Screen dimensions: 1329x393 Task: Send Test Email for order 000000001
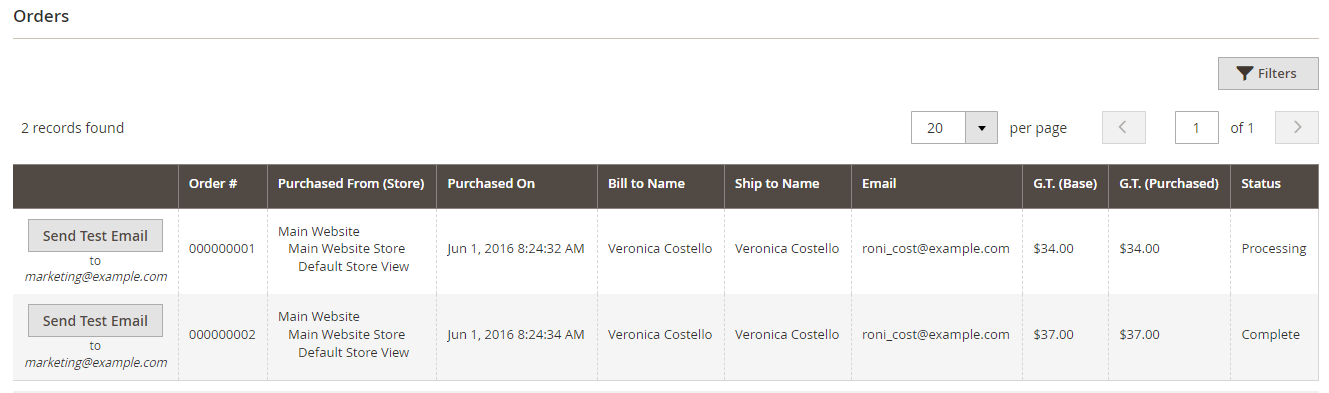95,236
